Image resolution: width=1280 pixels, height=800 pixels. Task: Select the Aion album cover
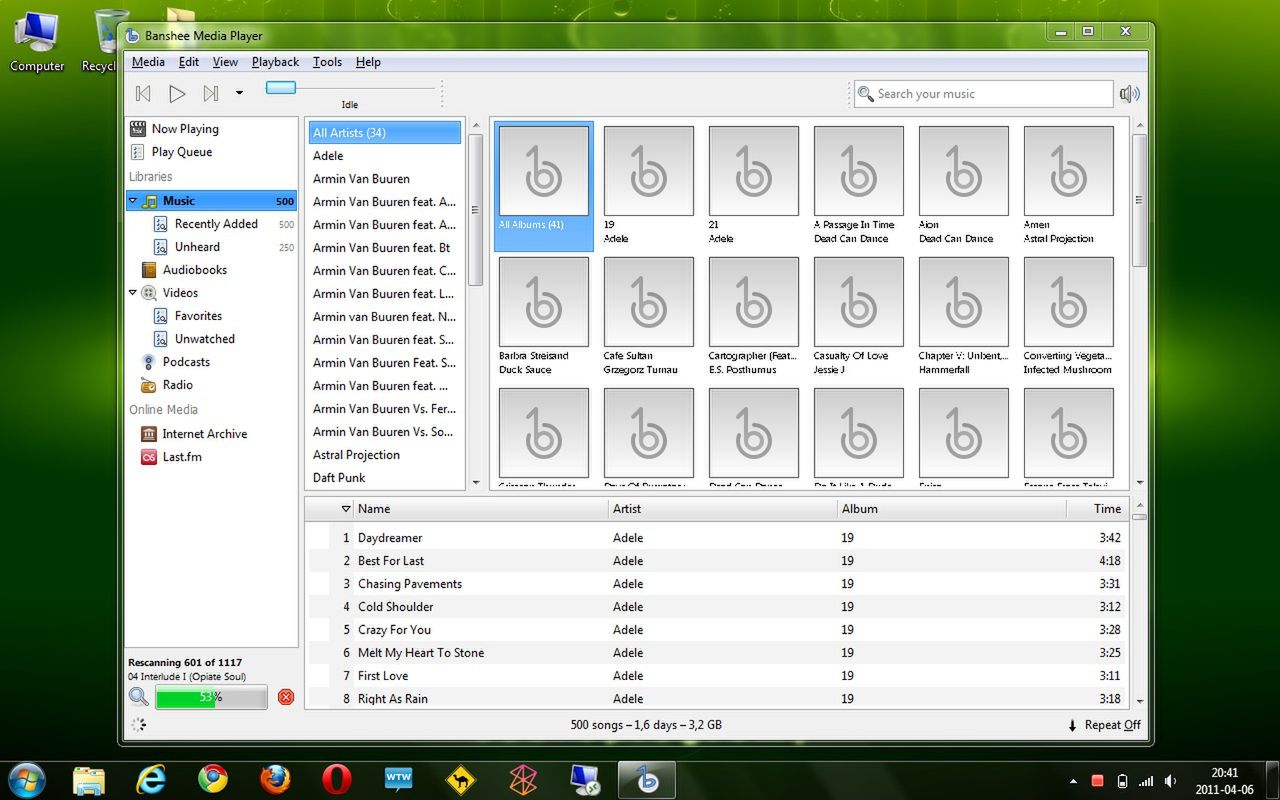964,171
